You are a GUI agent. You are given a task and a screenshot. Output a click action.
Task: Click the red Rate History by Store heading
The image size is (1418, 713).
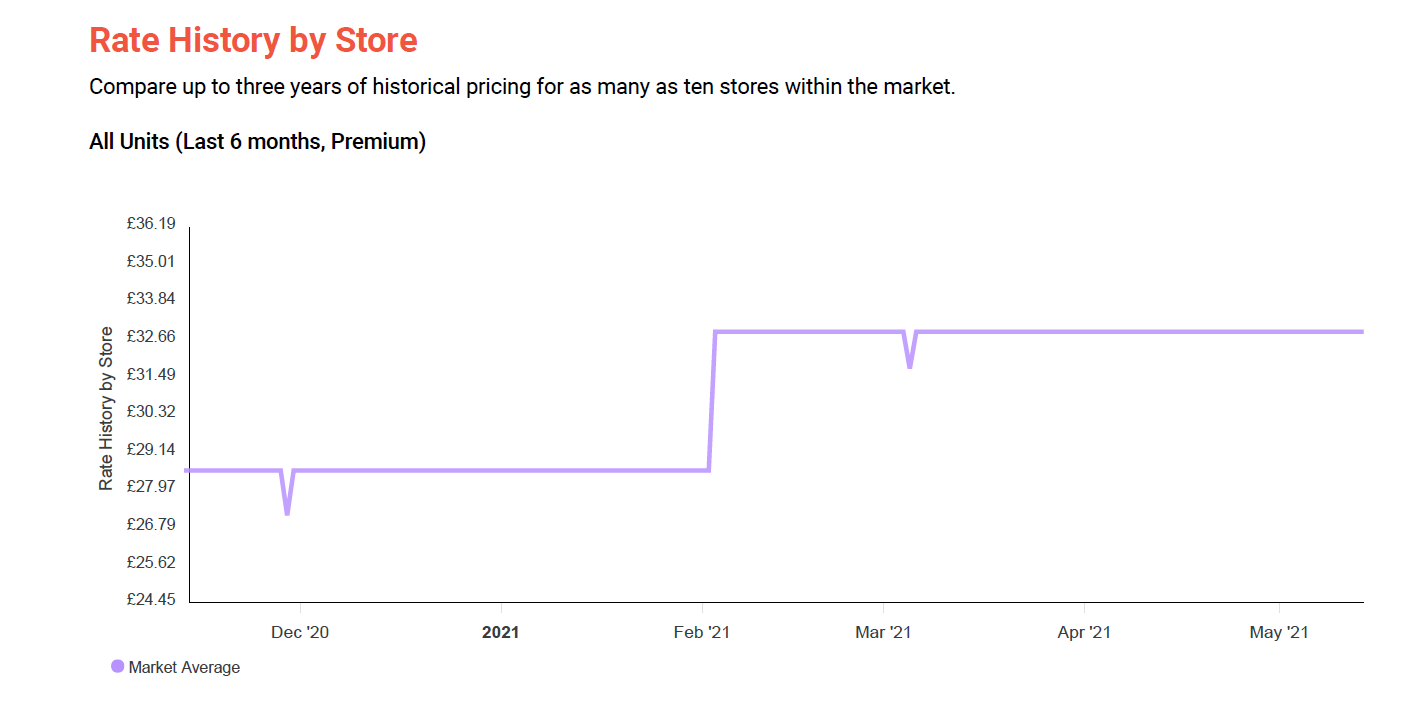click(x=253, y=41)
